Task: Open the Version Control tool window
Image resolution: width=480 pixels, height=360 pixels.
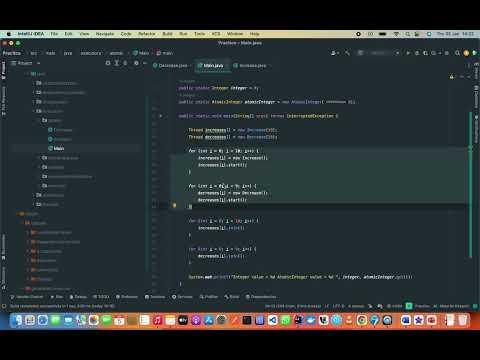Action: [27, 297]
